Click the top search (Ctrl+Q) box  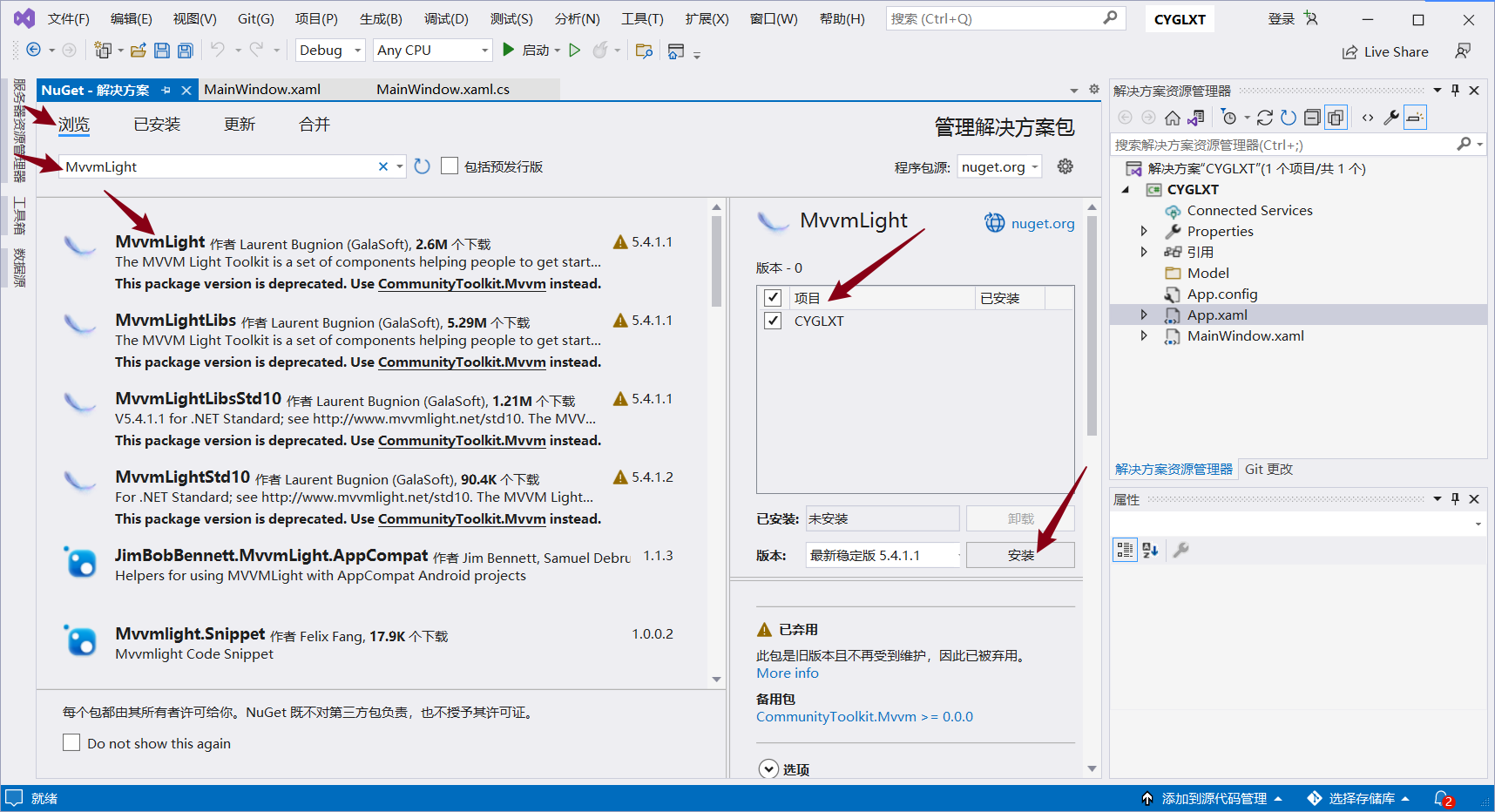1005,18
